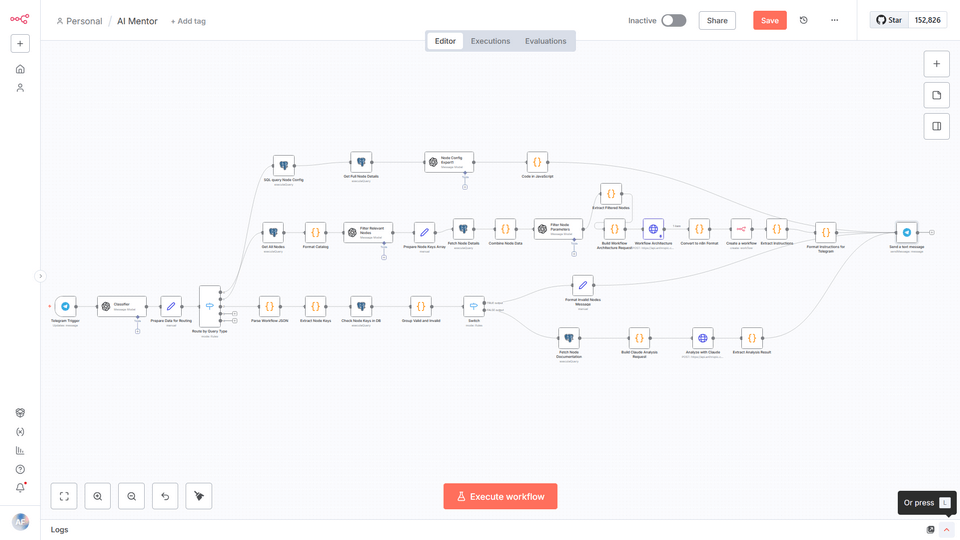Screen dimensions: 960x540
Task: Select the Classifier OpenAI node
Action: 121,306
